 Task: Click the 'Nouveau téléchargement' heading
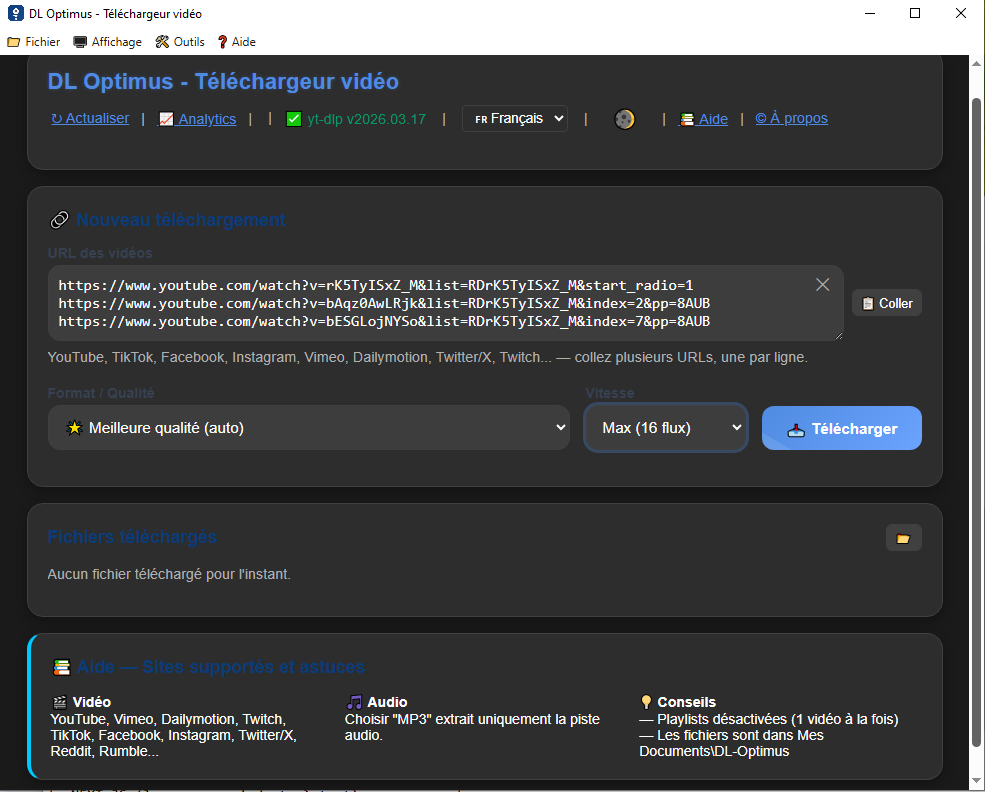[181, 220]
